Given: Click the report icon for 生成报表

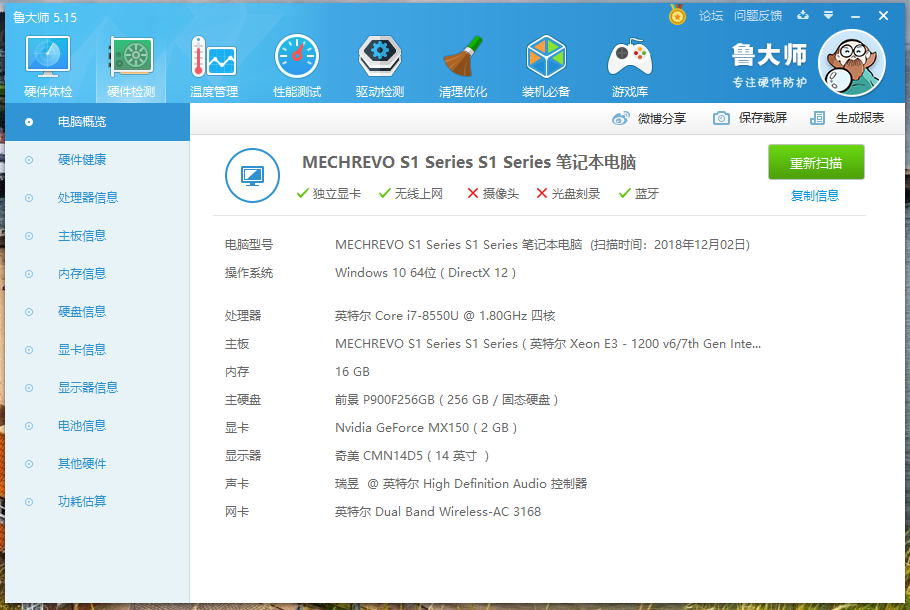Looking at the screenshot, I should pos(817,118).
